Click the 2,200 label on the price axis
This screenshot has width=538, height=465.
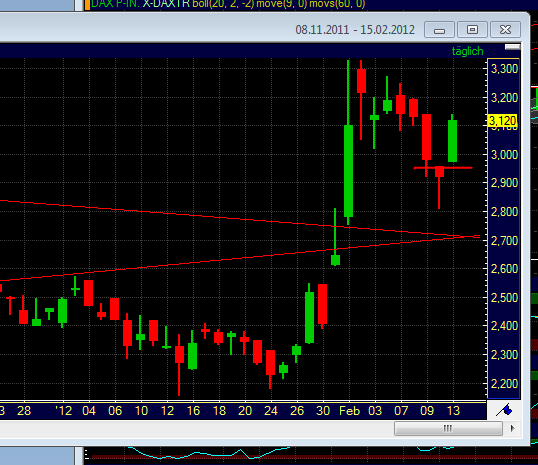(504, 384)
